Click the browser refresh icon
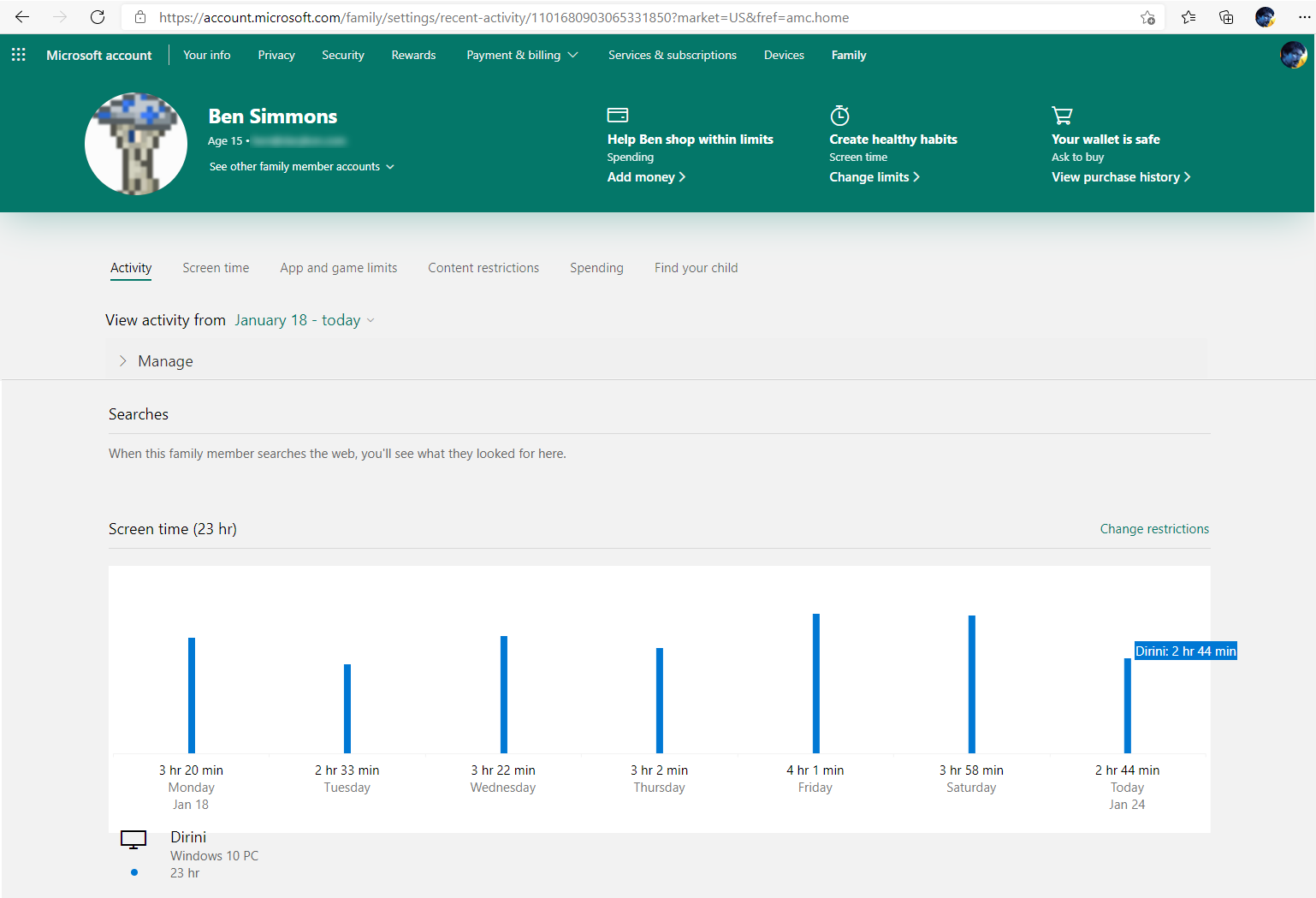 coord(98,17)
